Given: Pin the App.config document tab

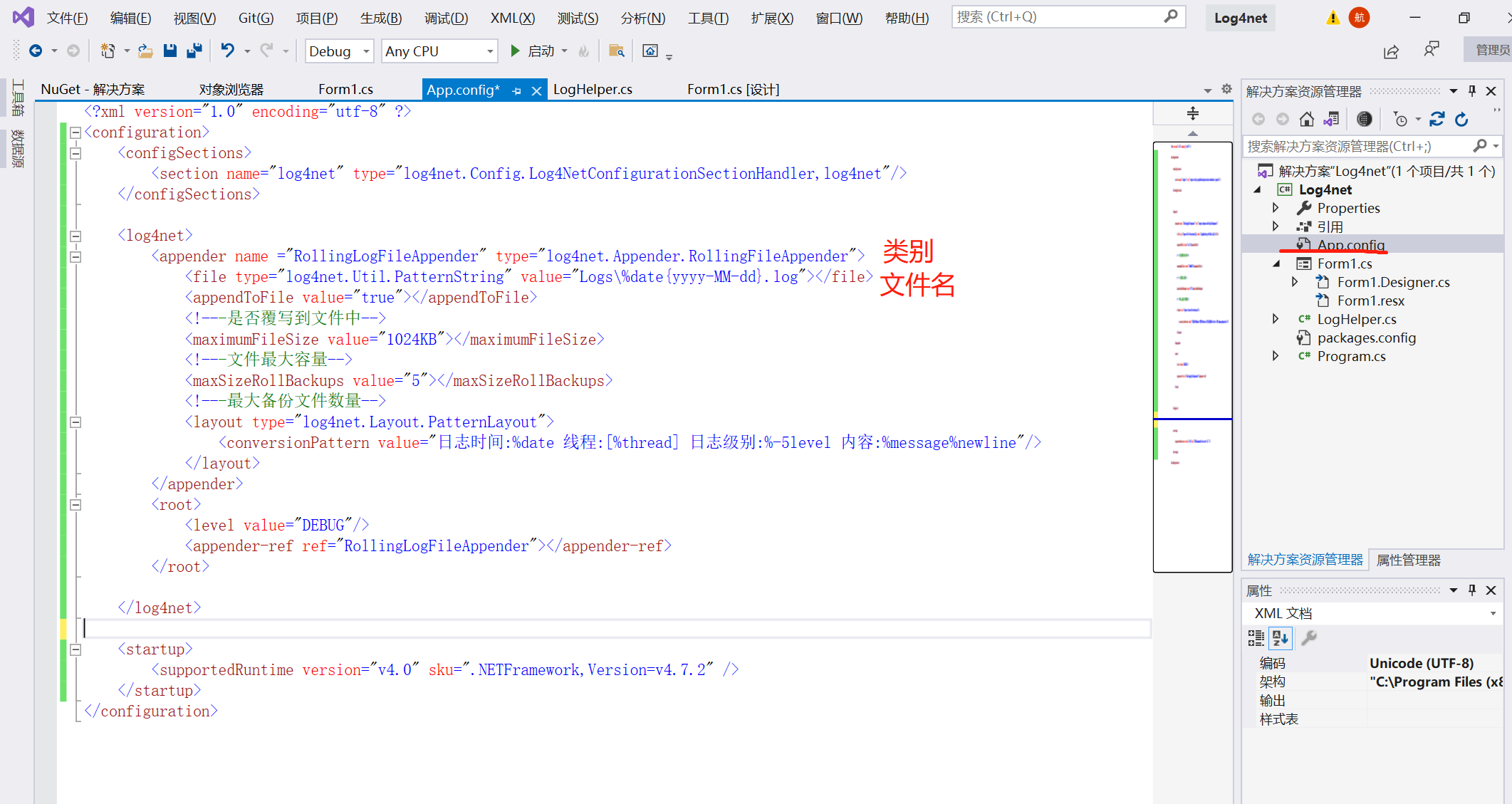Looking at the screenshot, I should click(x=516, y=90).
